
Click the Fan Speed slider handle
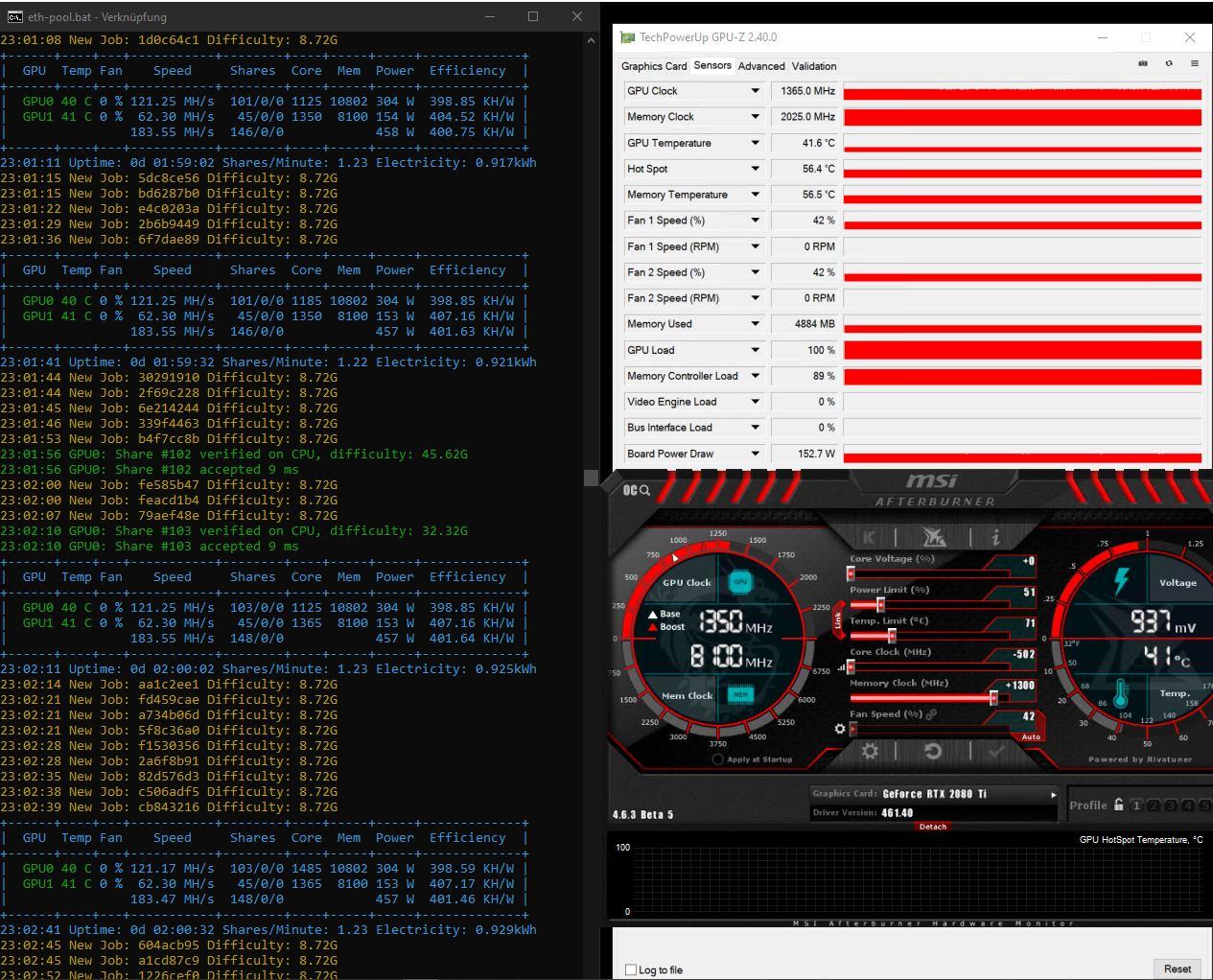click(852, 729)
